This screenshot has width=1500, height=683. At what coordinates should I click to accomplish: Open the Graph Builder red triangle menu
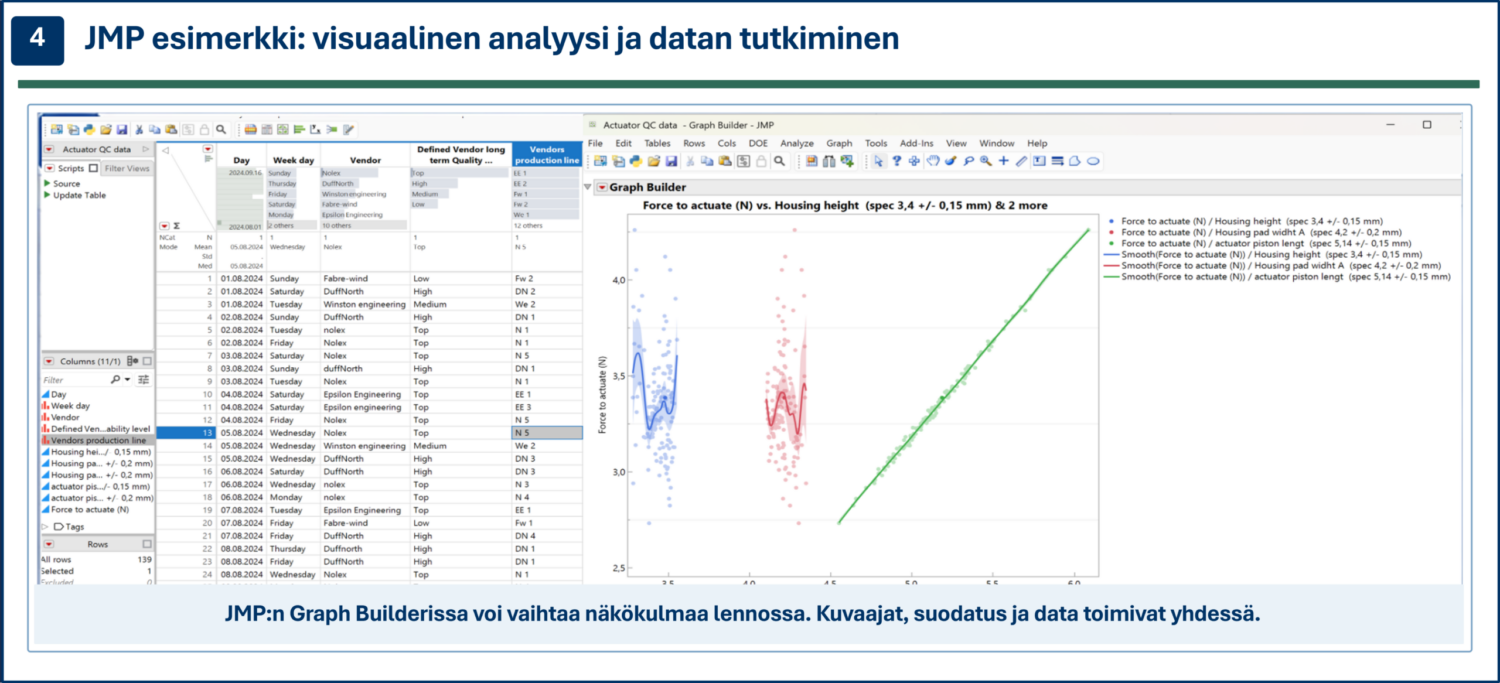tap(602, 187)
